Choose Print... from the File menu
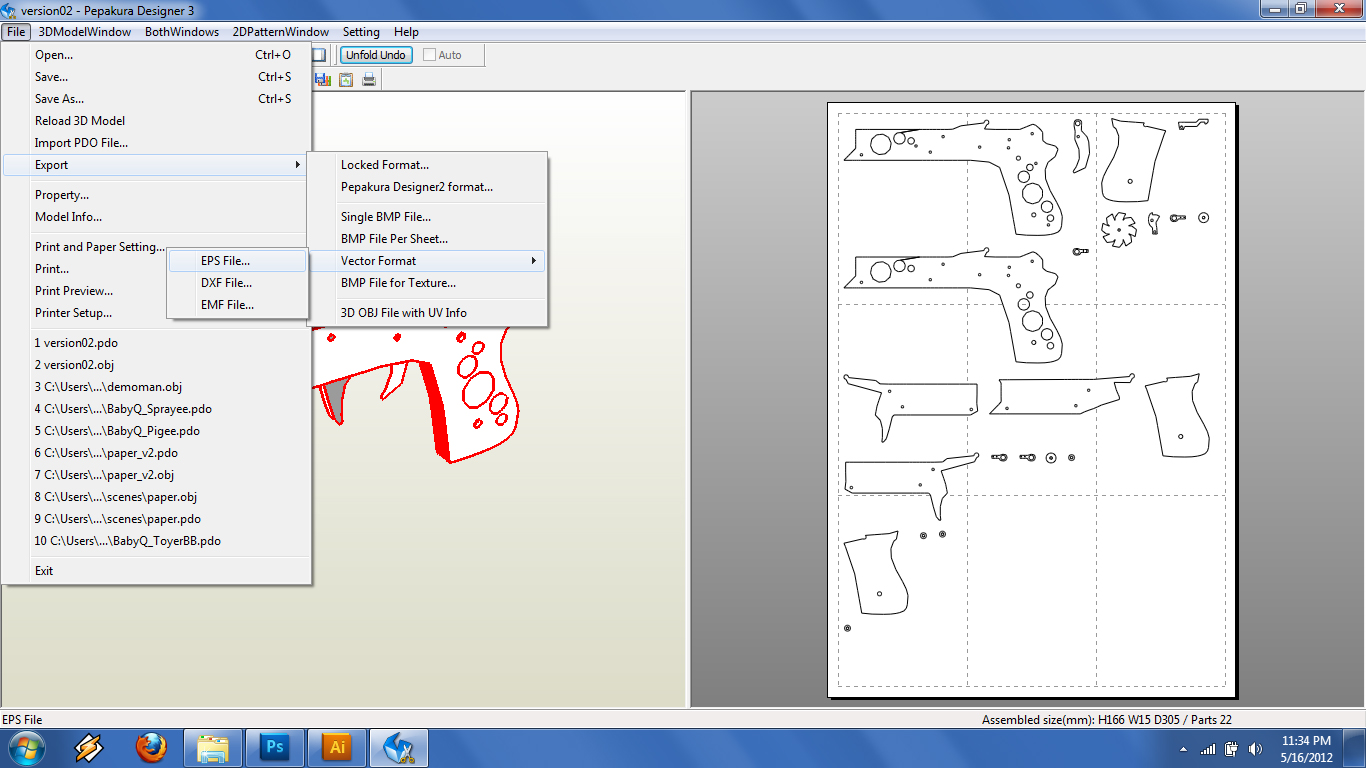 pos(52,269)
